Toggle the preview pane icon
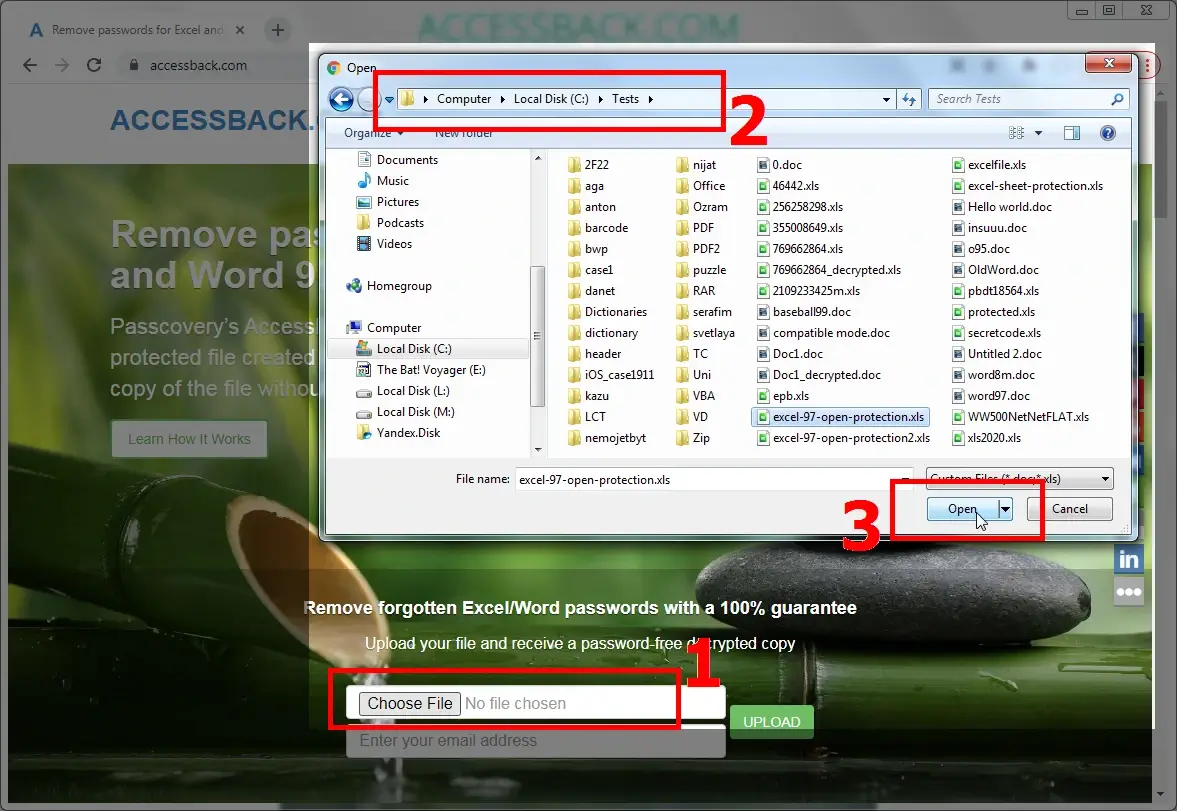This screenshot has height=811, width=1177. [1072, 133]
